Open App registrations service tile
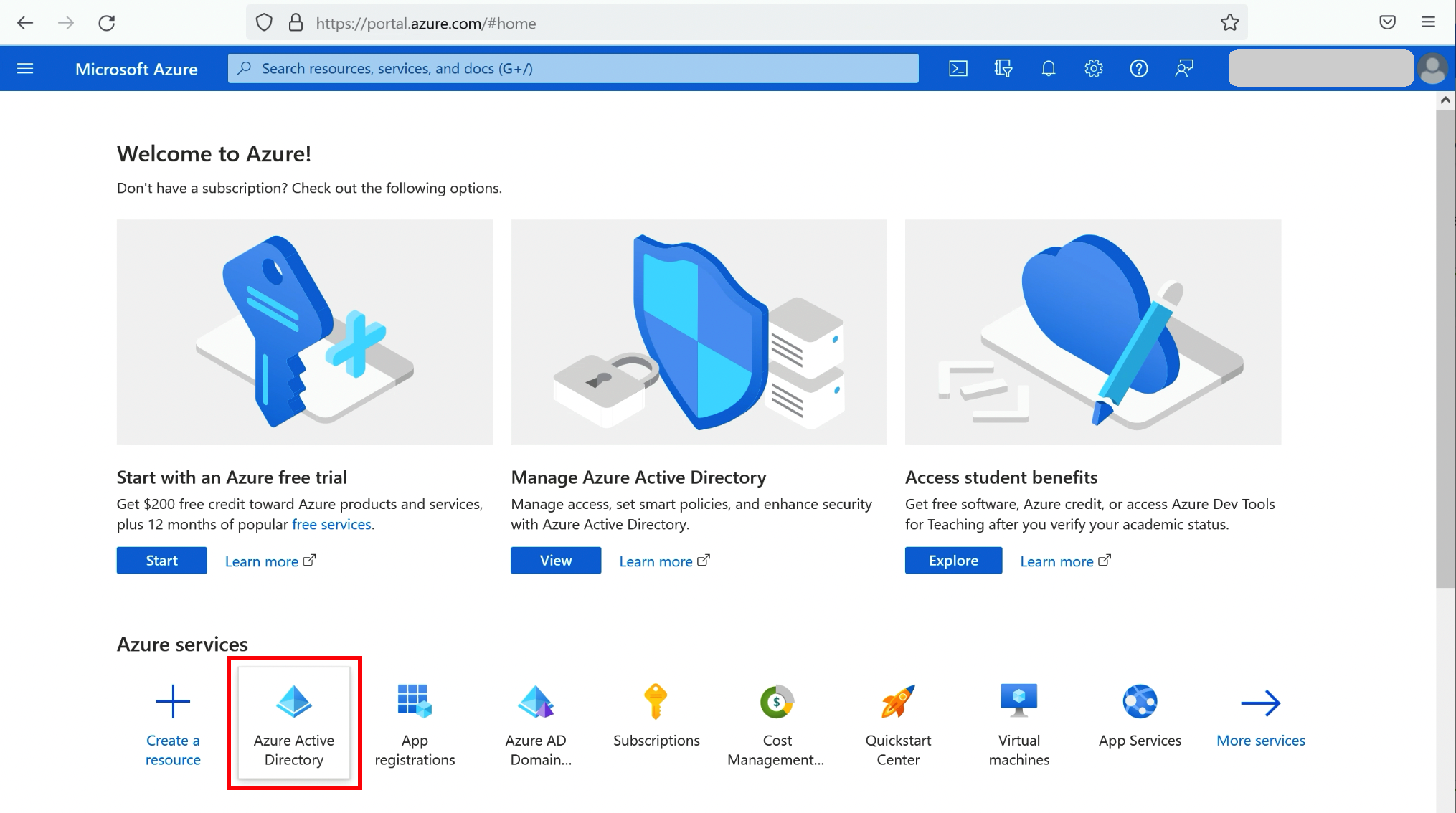Image resolution: width=1456 pixels, height=813 pixels. coord(415,724)
